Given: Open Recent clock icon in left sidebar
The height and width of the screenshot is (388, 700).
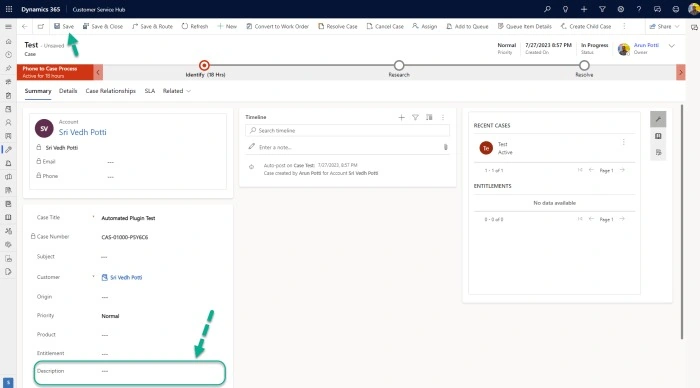Looking at the screenshot, I should point(8,55).
